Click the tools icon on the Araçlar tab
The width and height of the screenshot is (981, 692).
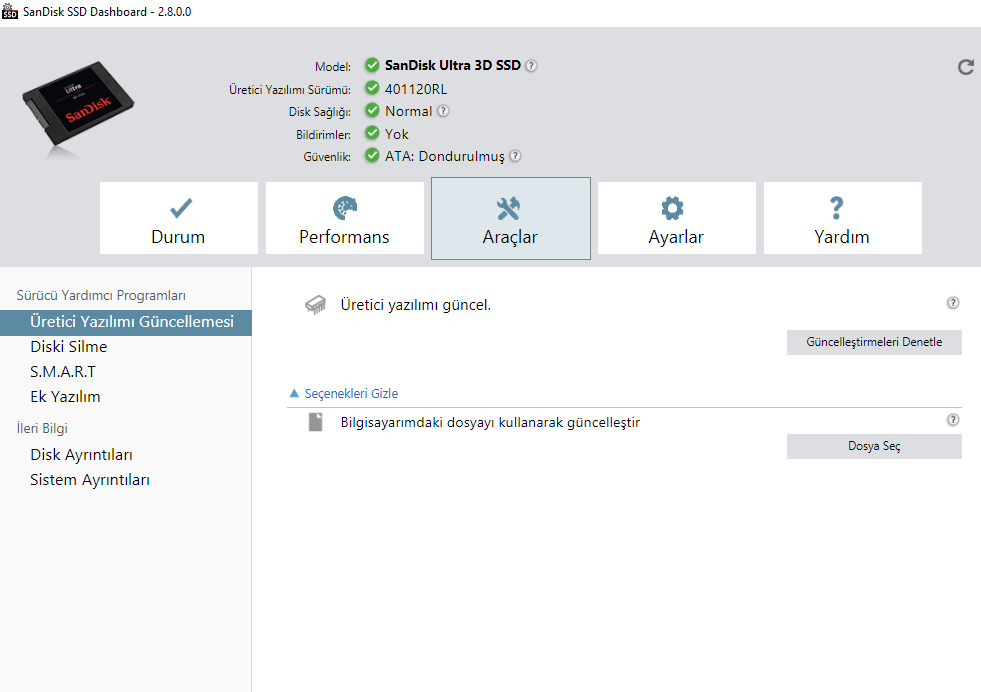tap(508, 208)
